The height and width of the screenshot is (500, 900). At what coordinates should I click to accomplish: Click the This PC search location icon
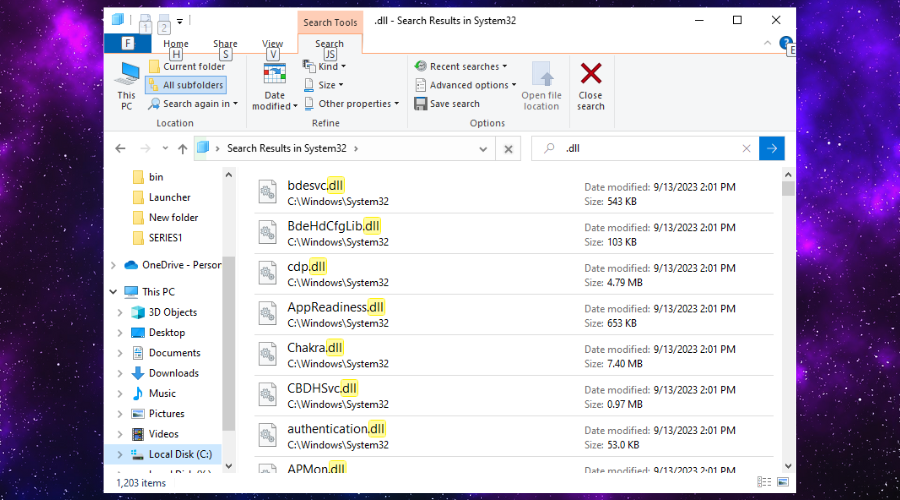127,86
